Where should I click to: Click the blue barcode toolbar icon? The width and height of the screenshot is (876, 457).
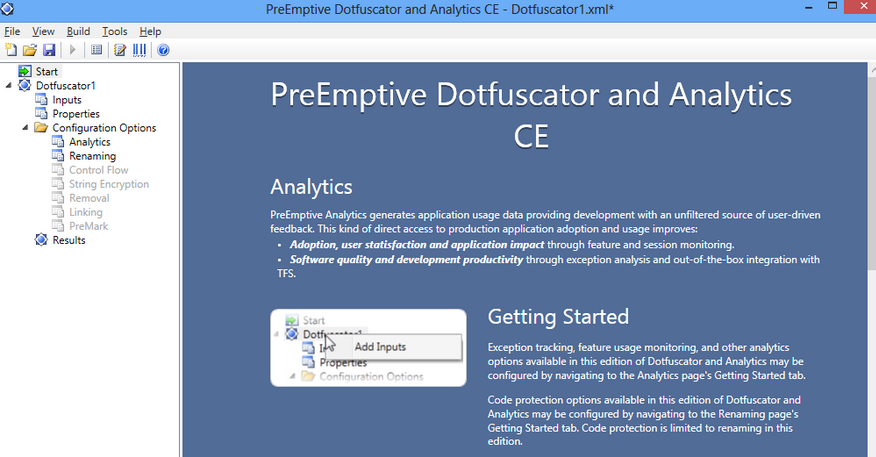(x=139, y=50)
